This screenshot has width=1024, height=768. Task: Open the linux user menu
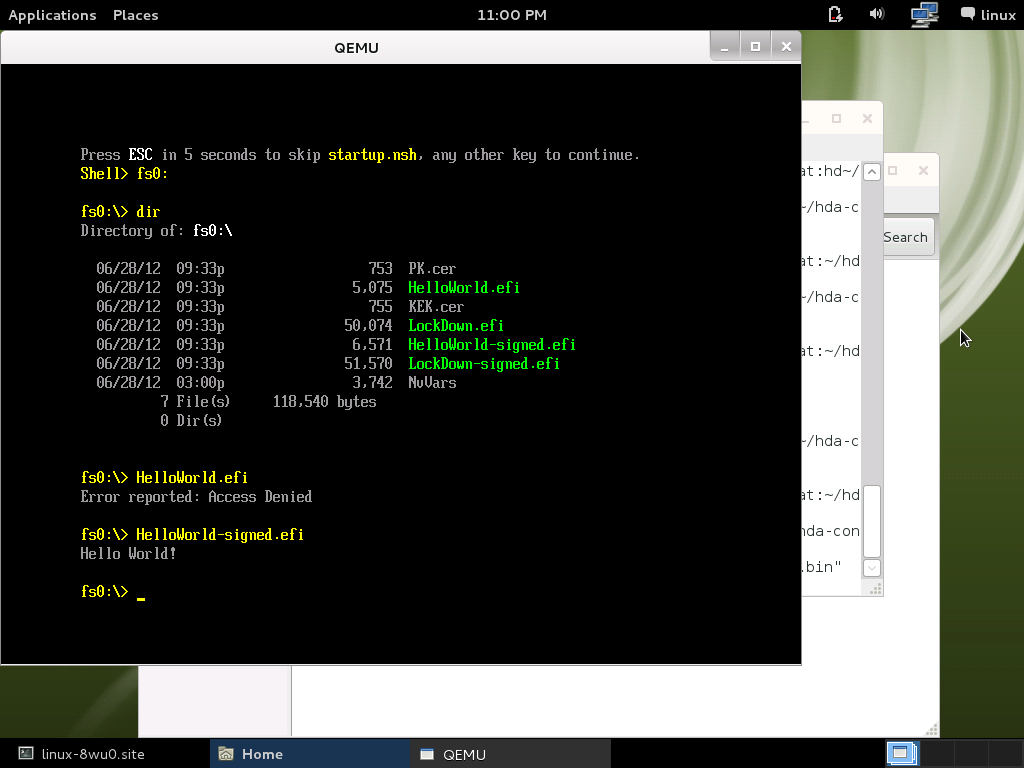pyautogui.click(x=988, y=14)
